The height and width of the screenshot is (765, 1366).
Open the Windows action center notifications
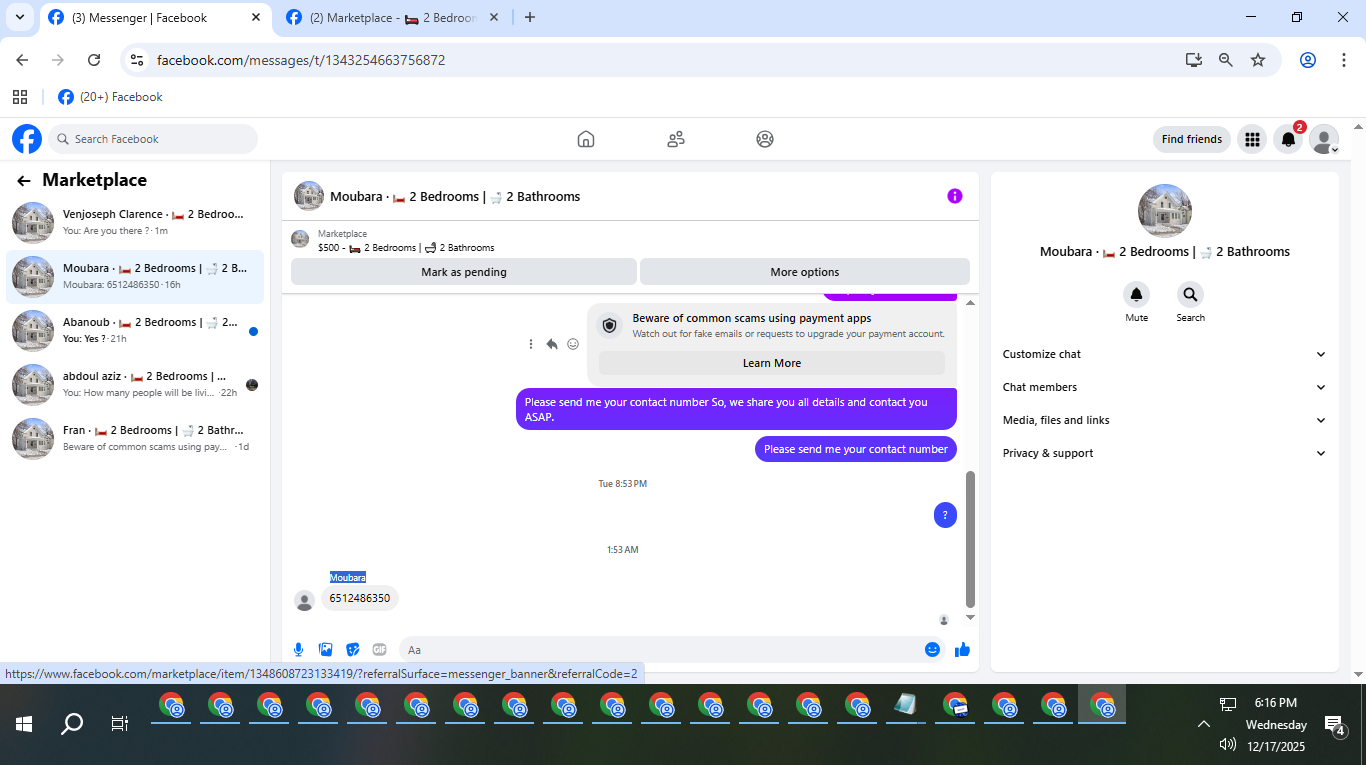[x=1335, y=724]
